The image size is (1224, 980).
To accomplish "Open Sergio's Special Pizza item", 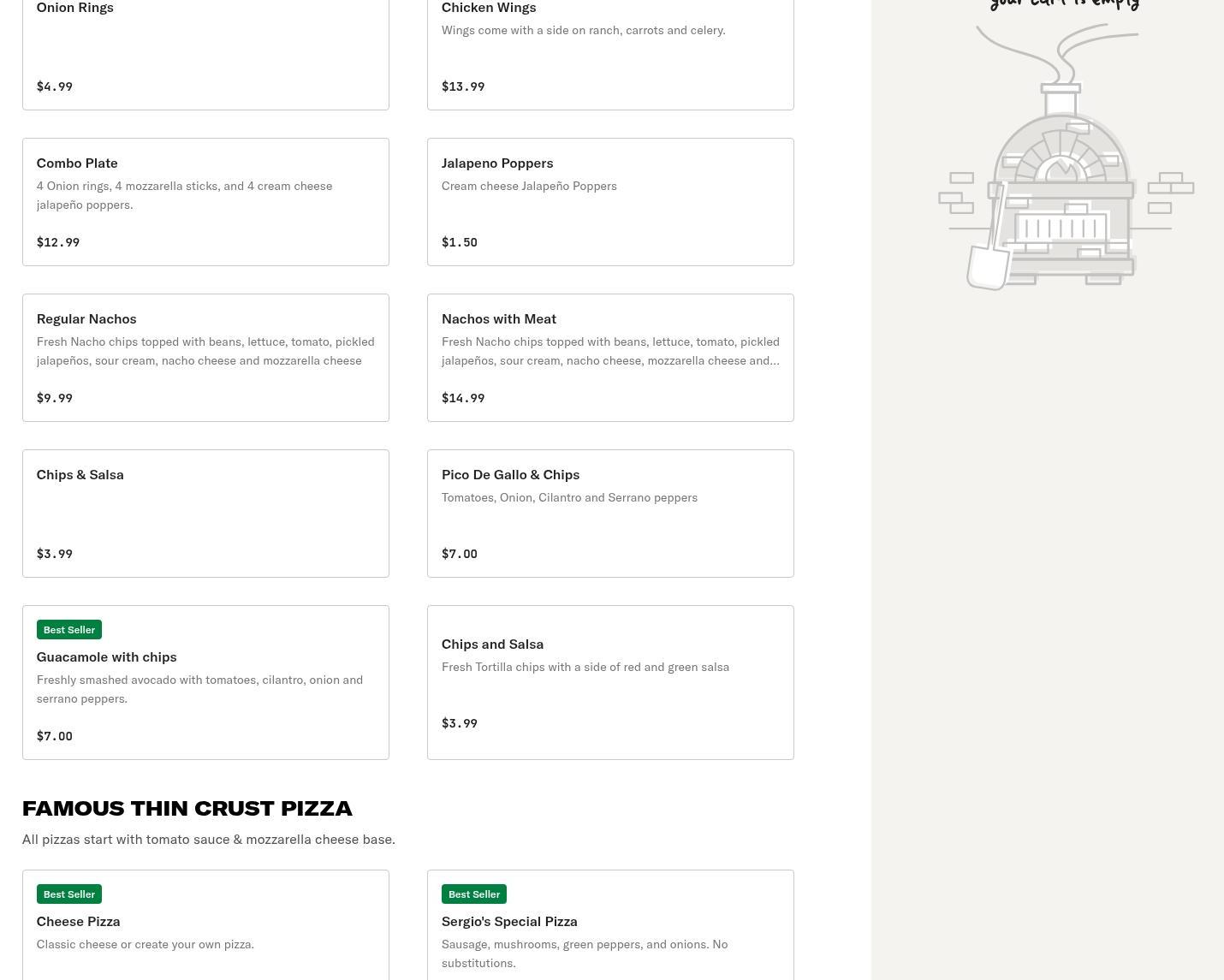I will [x=610, y=925].
